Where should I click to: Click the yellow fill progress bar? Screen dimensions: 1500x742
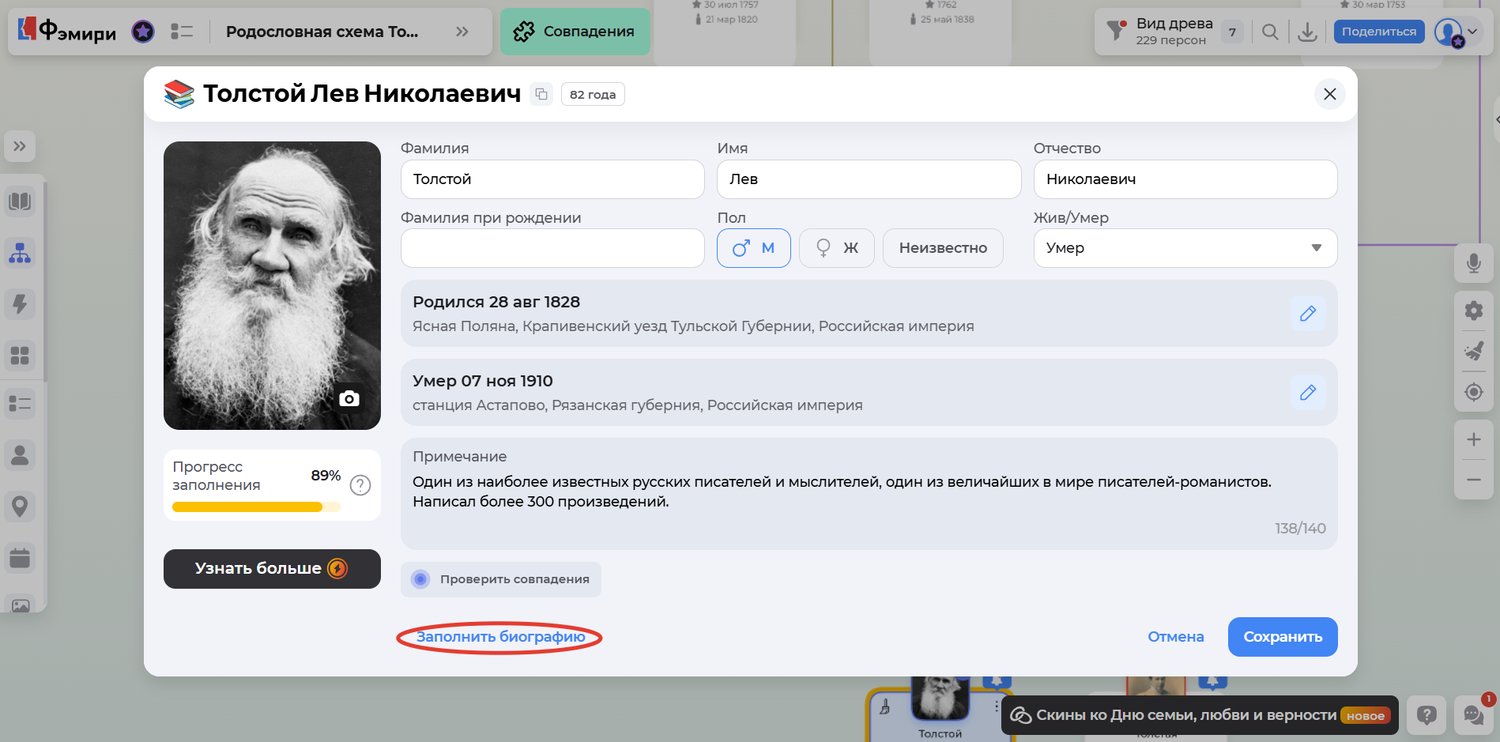[256, 507]
